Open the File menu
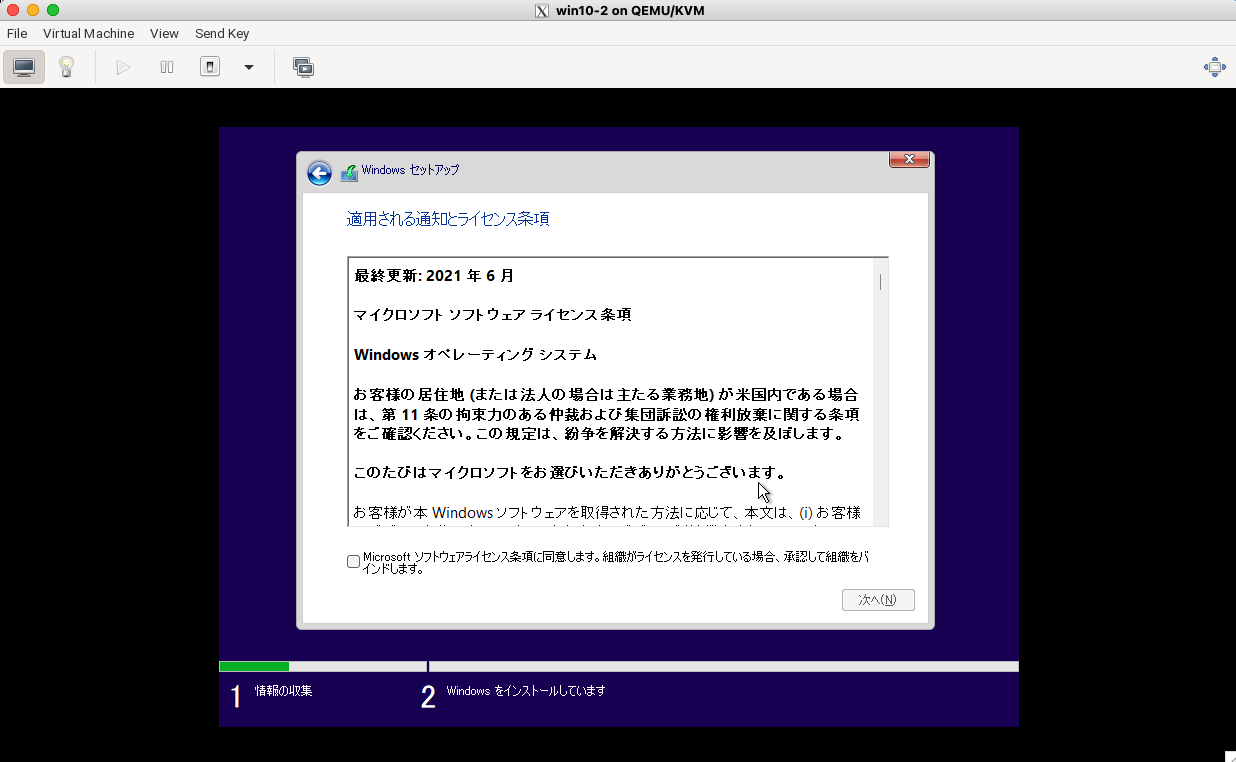 17,33
